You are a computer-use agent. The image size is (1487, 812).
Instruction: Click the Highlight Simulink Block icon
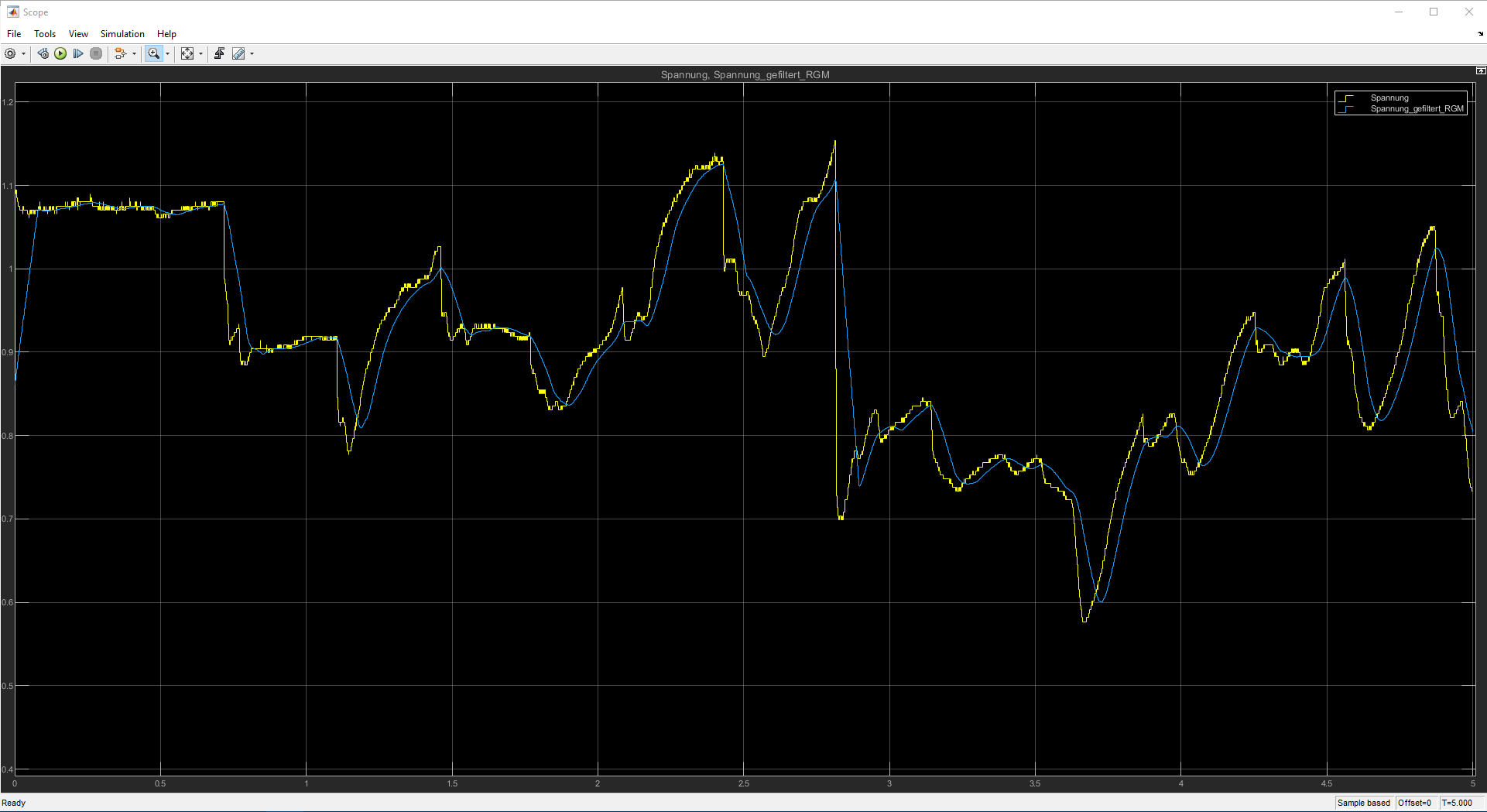(120, 53)
